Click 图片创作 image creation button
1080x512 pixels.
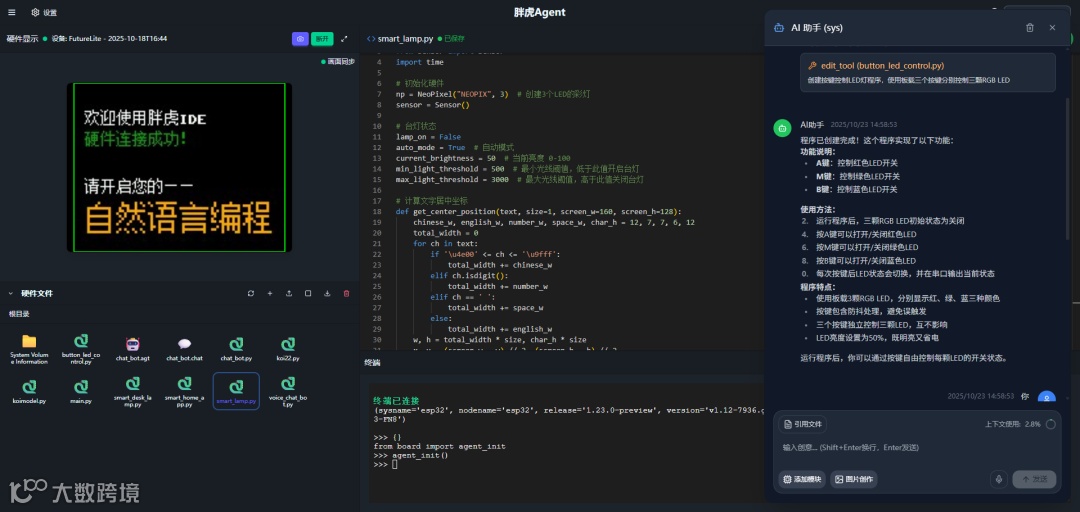pos(854,480)
